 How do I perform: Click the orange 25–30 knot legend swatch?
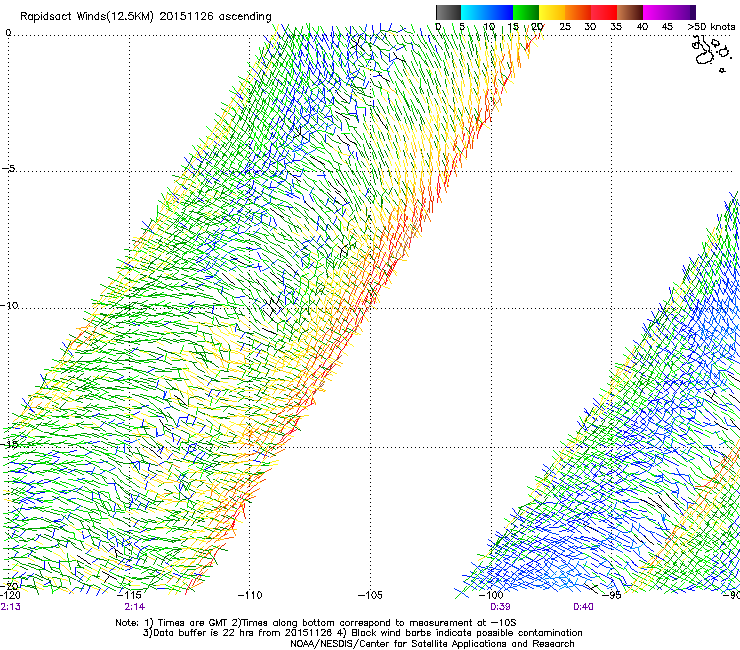click(578, 12)
